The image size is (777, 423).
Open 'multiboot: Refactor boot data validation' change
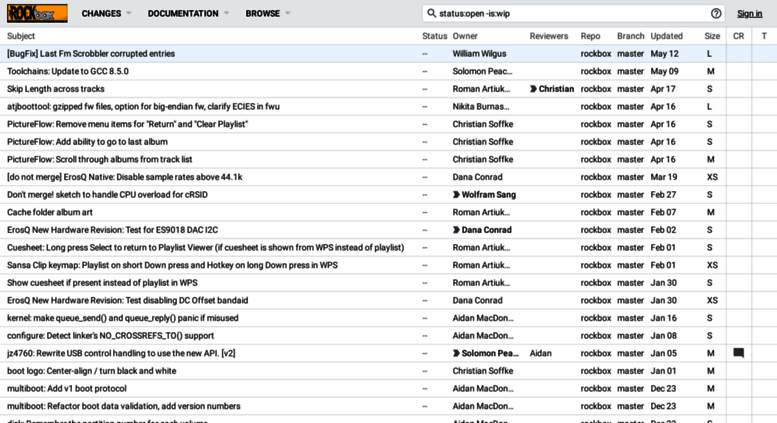coord(123,406)
